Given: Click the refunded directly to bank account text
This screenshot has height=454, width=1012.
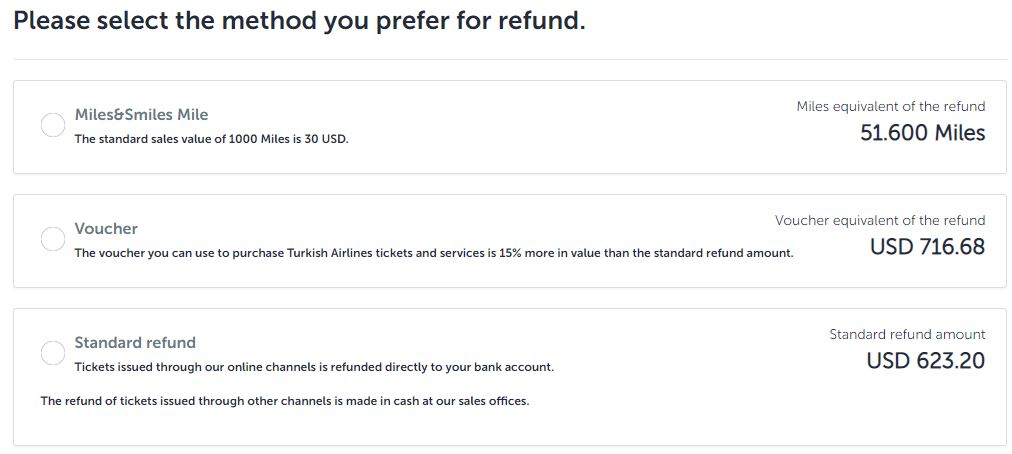Looking at the screenshot, I should coord(314,367).
